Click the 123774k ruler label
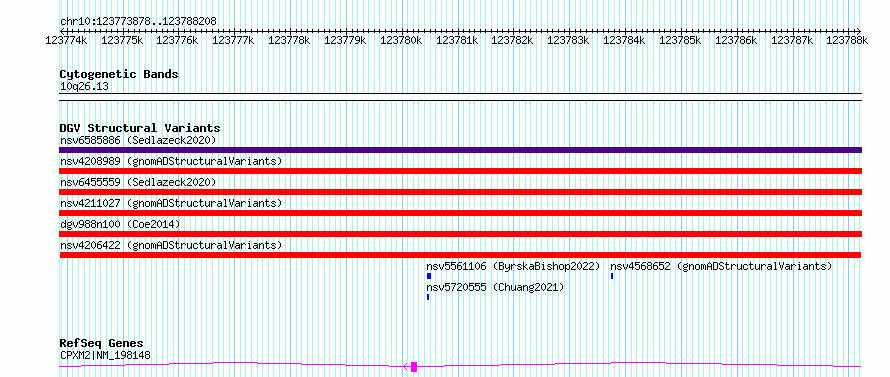890x377 pixels. point(66,40)
